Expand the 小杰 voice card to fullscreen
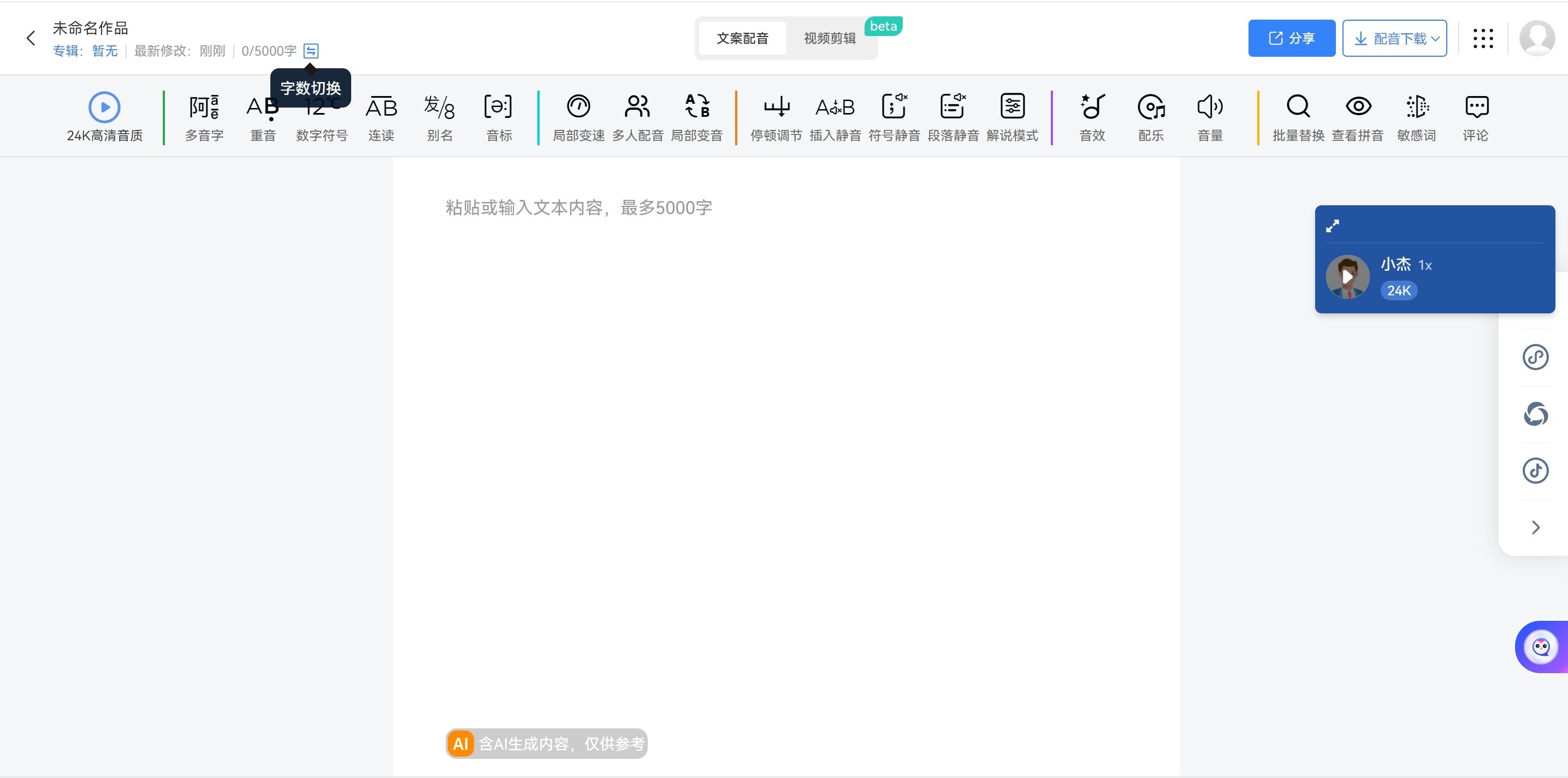The image size is (1568, 778). point(1334,225)
